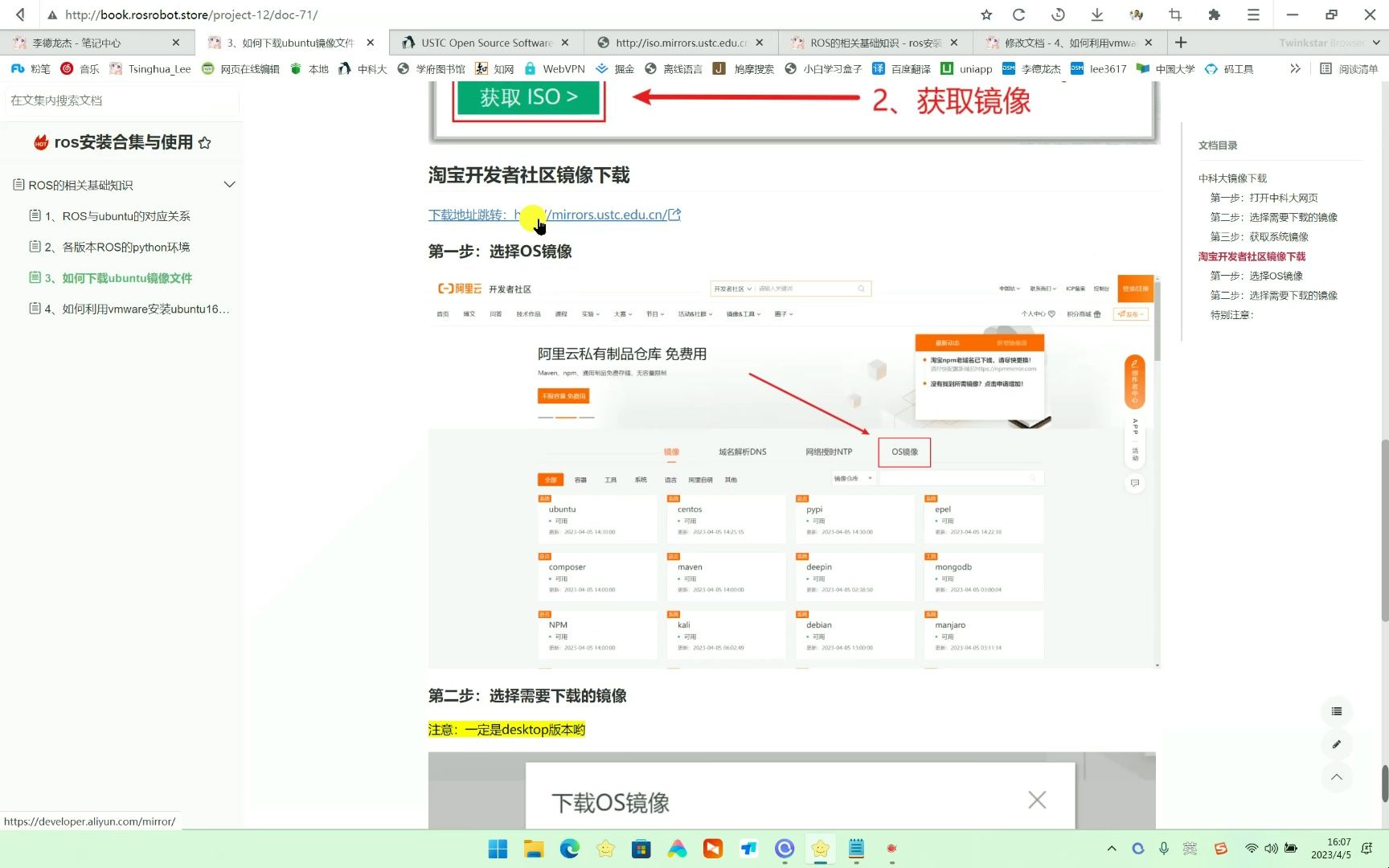Click the browser back arrow
This screenshot has width=1389, height=868.
click(20, 14)
